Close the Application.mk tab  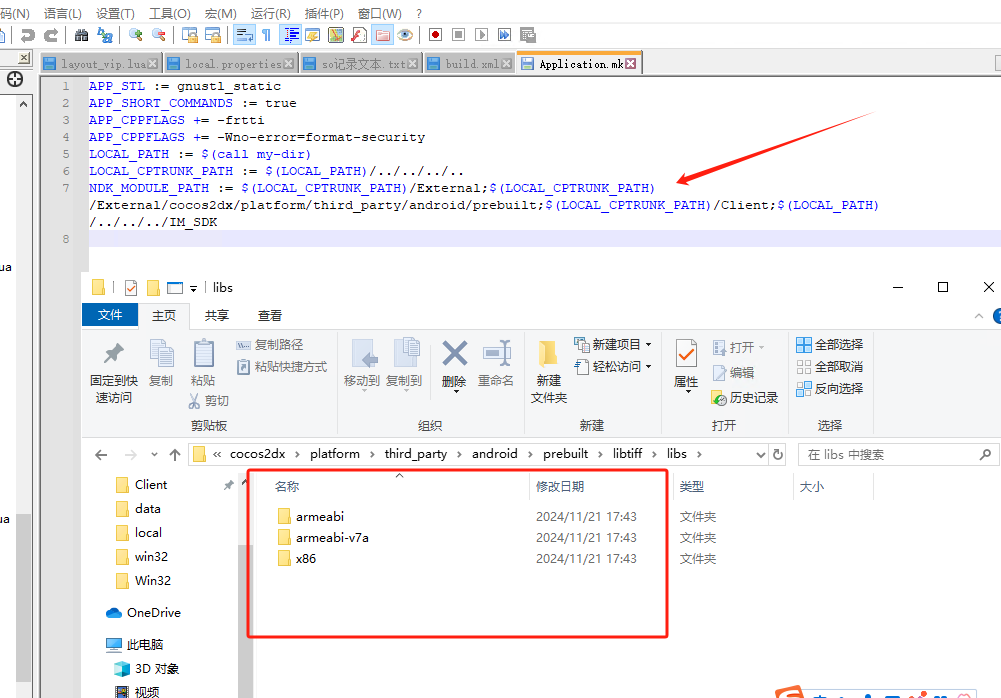pos(631,64)
